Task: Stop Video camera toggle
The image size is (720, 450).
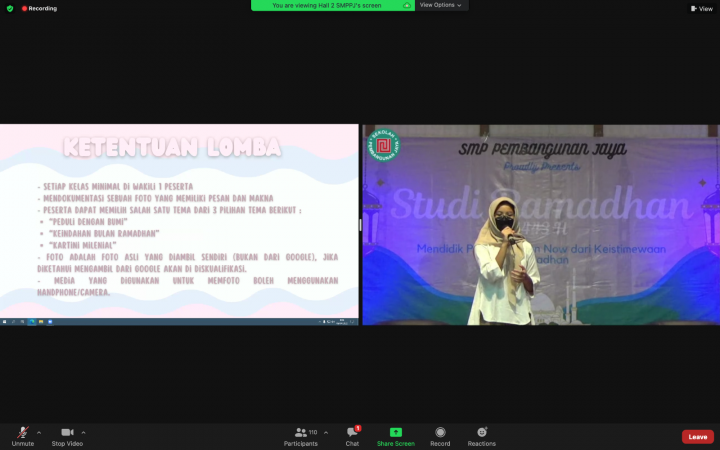Action: coord(67,437)
